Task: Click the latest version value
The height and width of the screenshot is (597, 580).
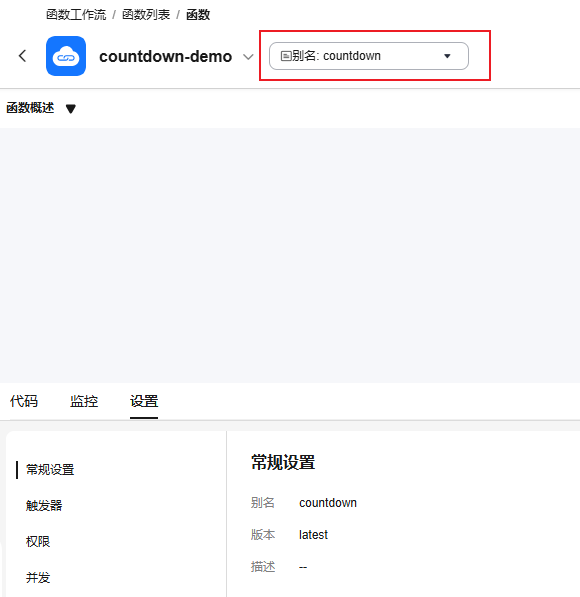Action: coord(313,535)
